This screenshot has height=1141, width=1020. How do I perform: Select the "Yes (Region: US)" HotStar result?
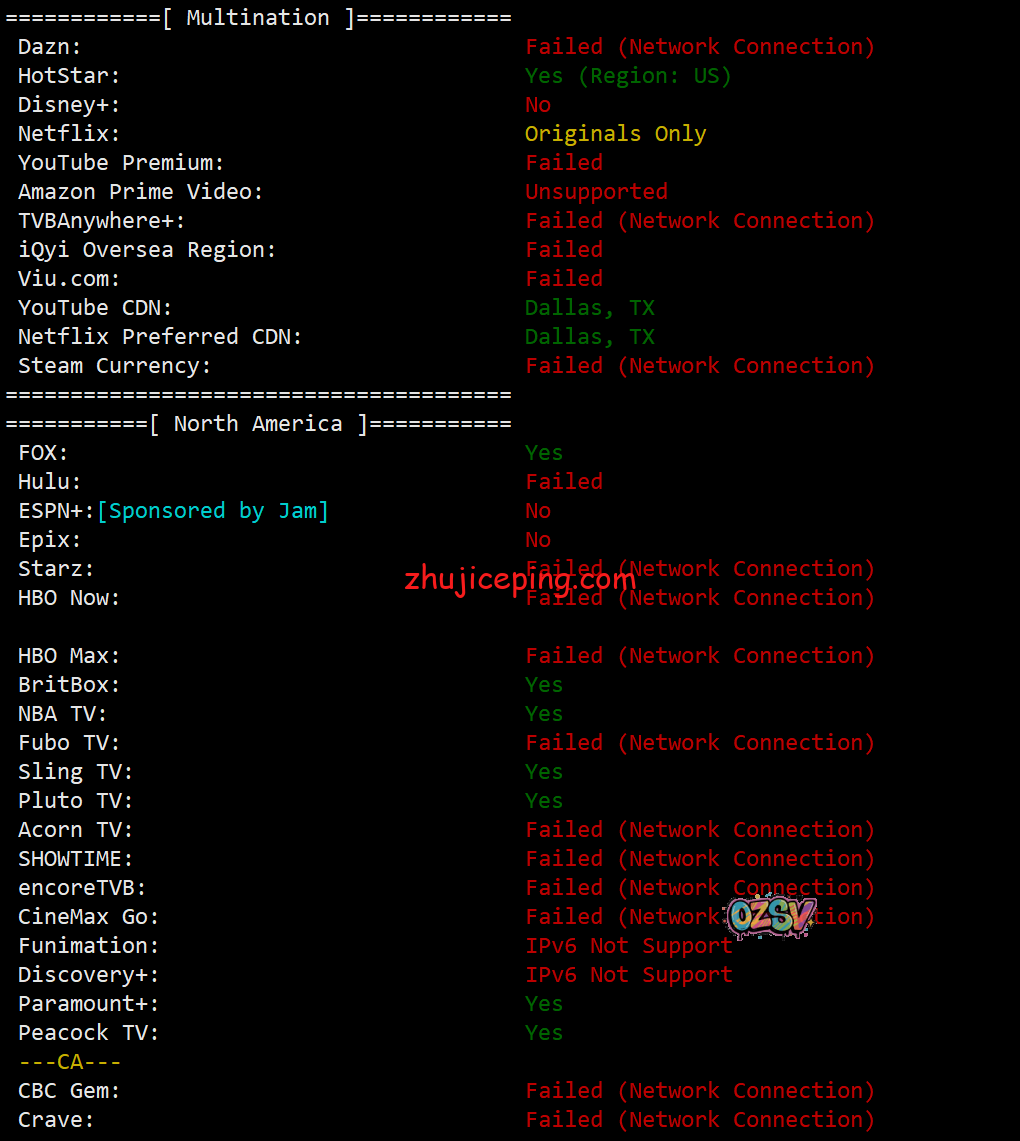(628, 76)
